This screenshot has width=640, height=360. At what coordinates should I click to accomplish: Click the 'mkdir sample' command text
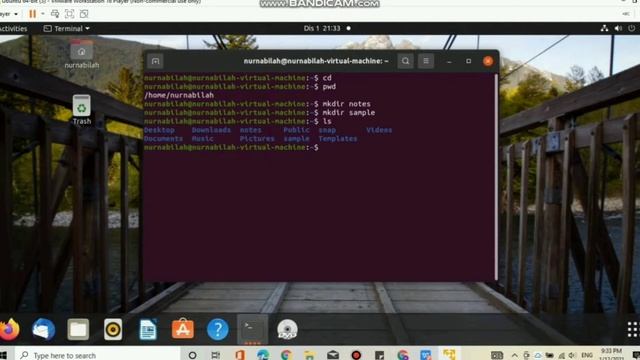pos(349,113)
